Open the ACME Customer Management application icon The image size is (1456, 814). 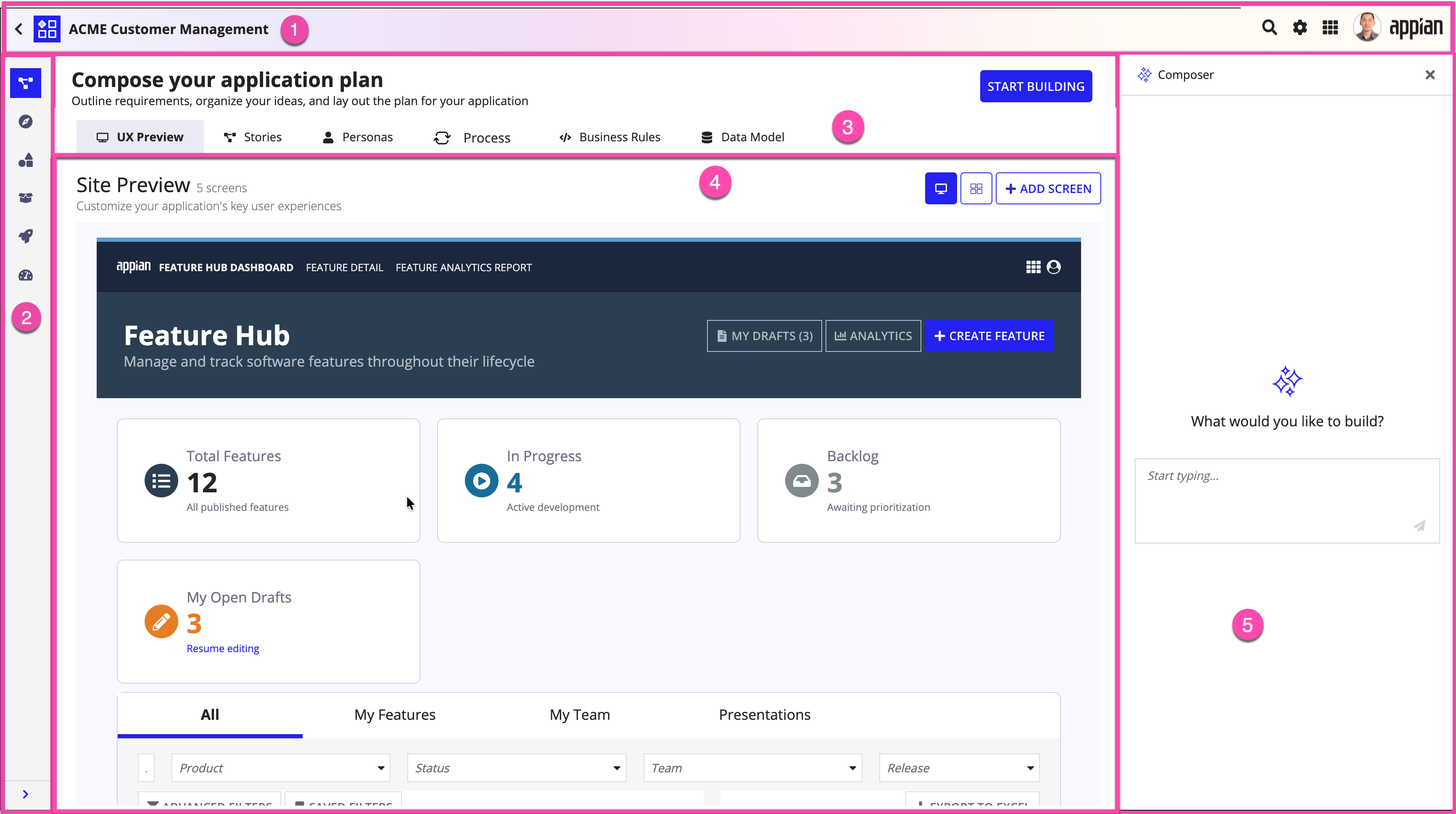(x=47, y=29)
